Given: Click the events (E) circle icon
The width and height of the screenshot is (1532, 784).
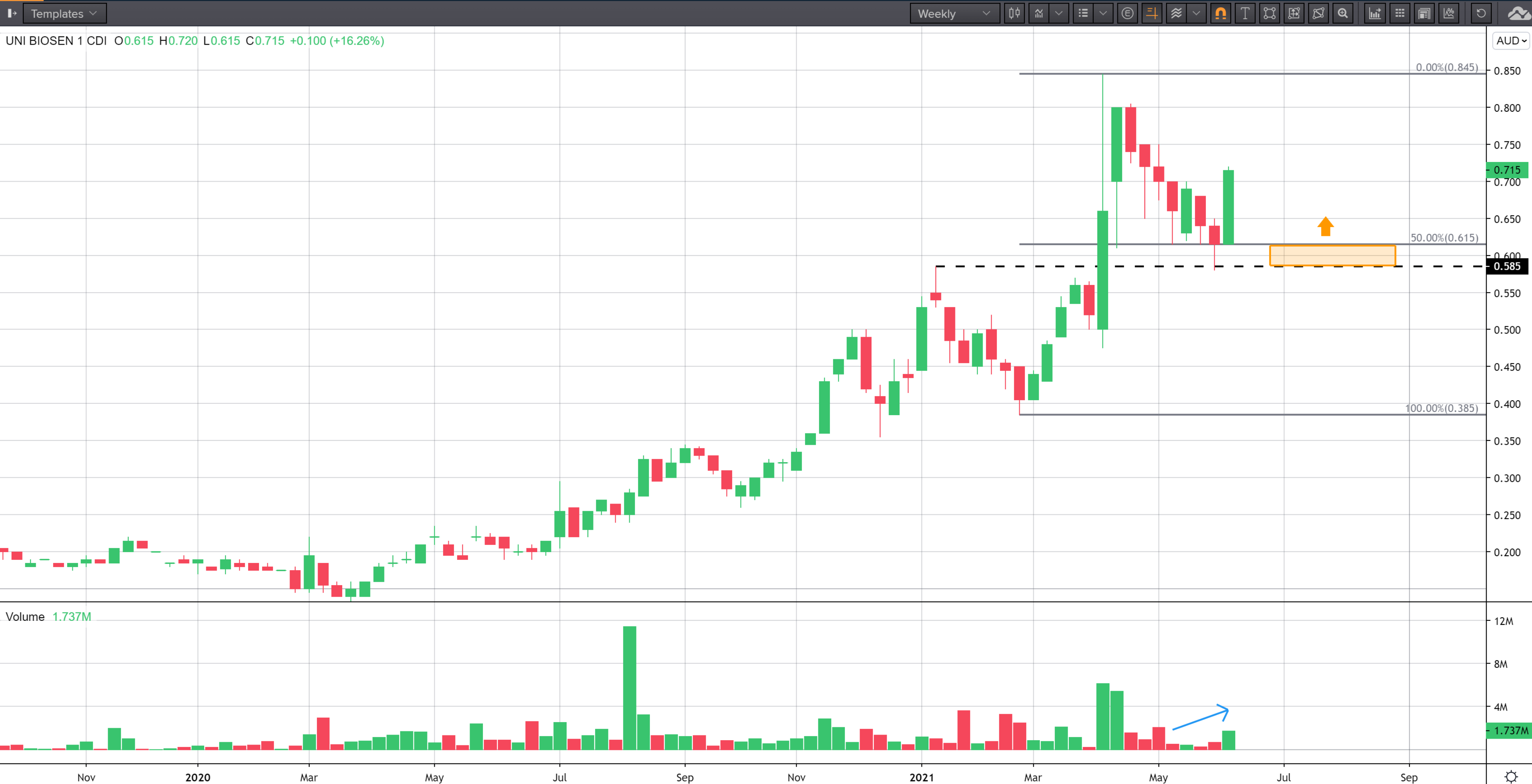Looking at the screenshot, I should [1127, 13].
